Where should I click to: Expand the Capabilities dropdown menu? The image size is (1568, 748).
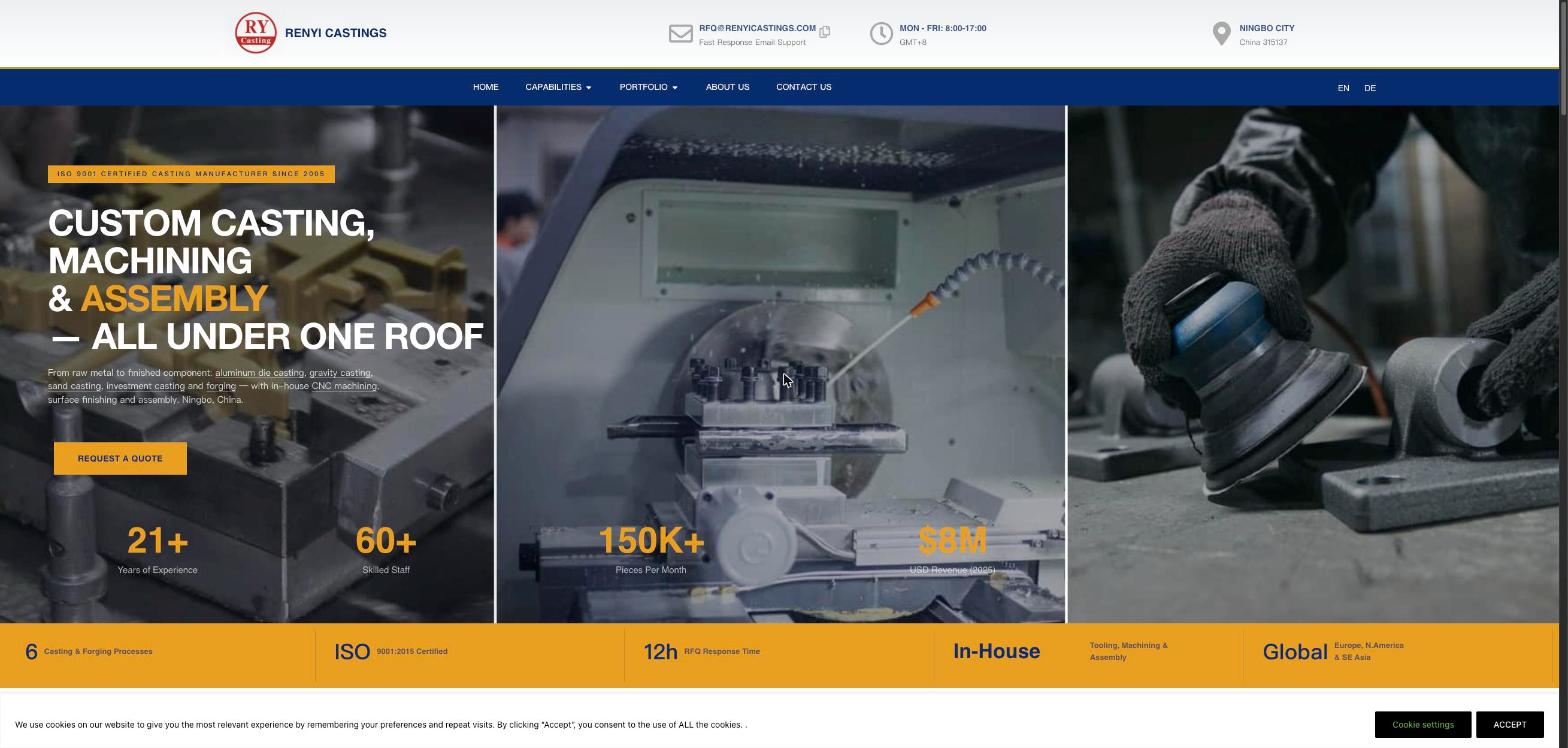558,87
